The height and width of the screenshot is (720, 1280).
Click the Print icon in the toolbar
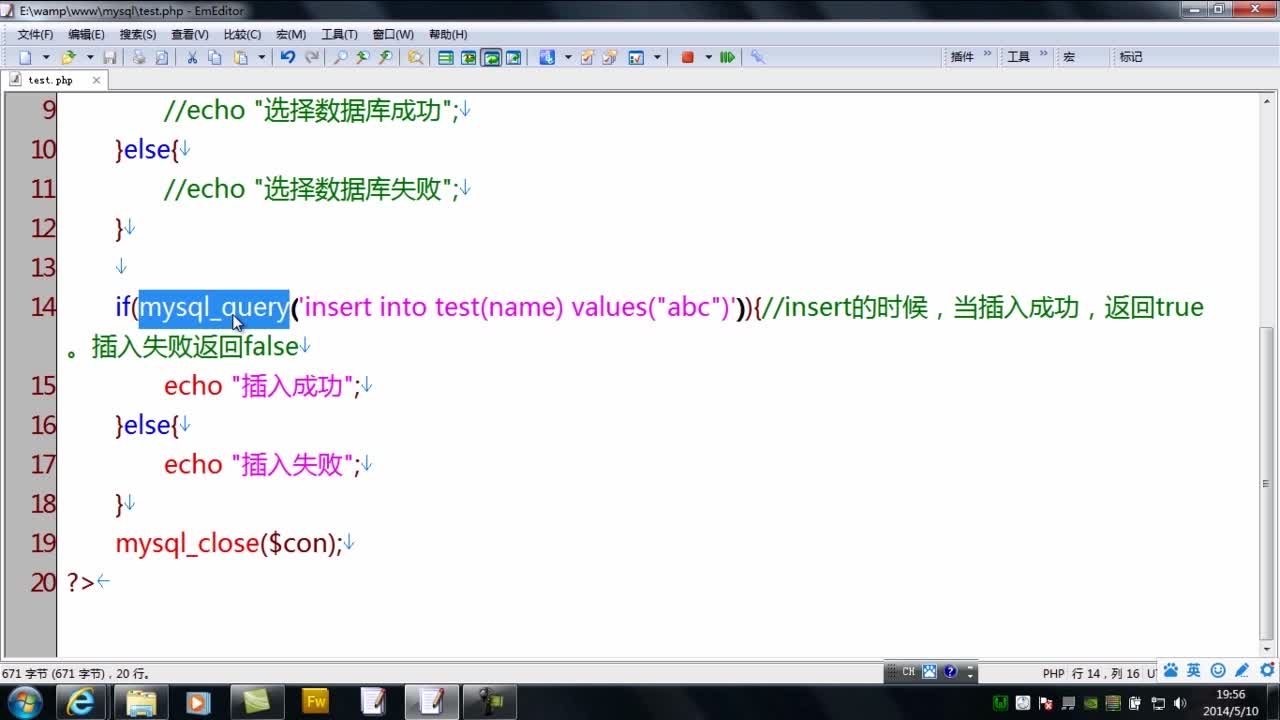[139, 57]
